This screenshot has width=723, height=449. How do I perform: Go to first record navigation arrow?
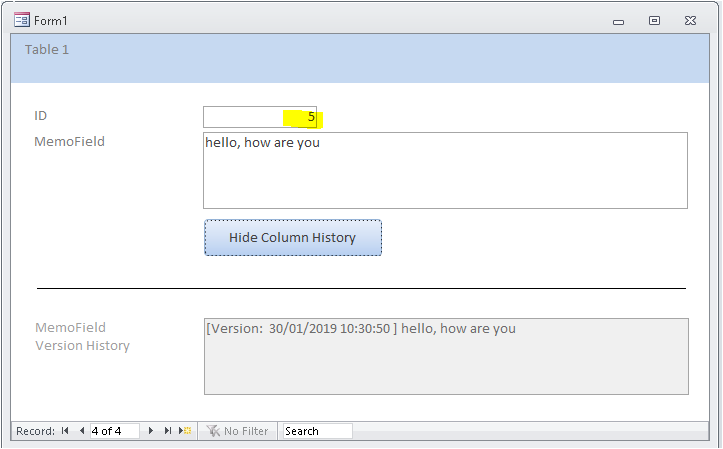pos(65,431)
